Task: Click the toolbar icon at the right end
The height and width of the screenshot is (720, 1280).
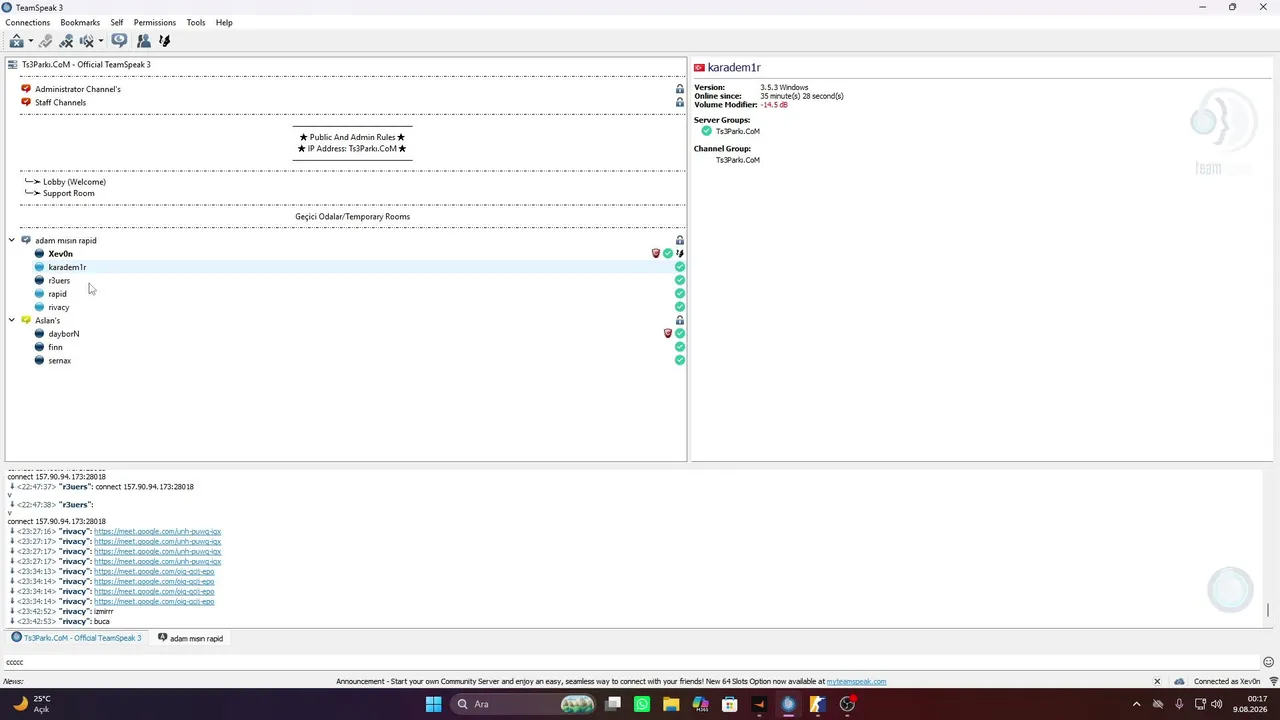Action: pyautogui.click(x=165, y=41)
